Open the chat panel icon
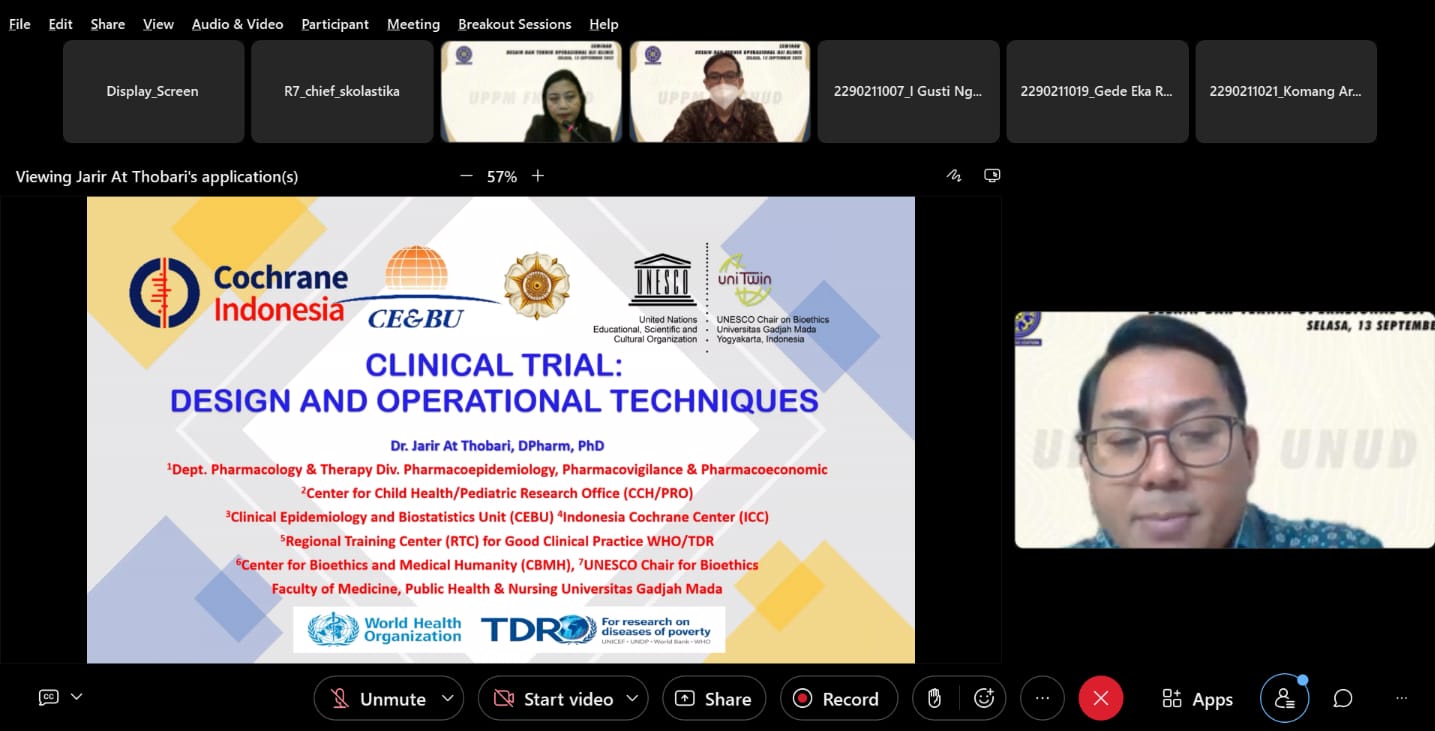Image resolution: width=1435 pixels, height=731 pixels. [1343, 699]
